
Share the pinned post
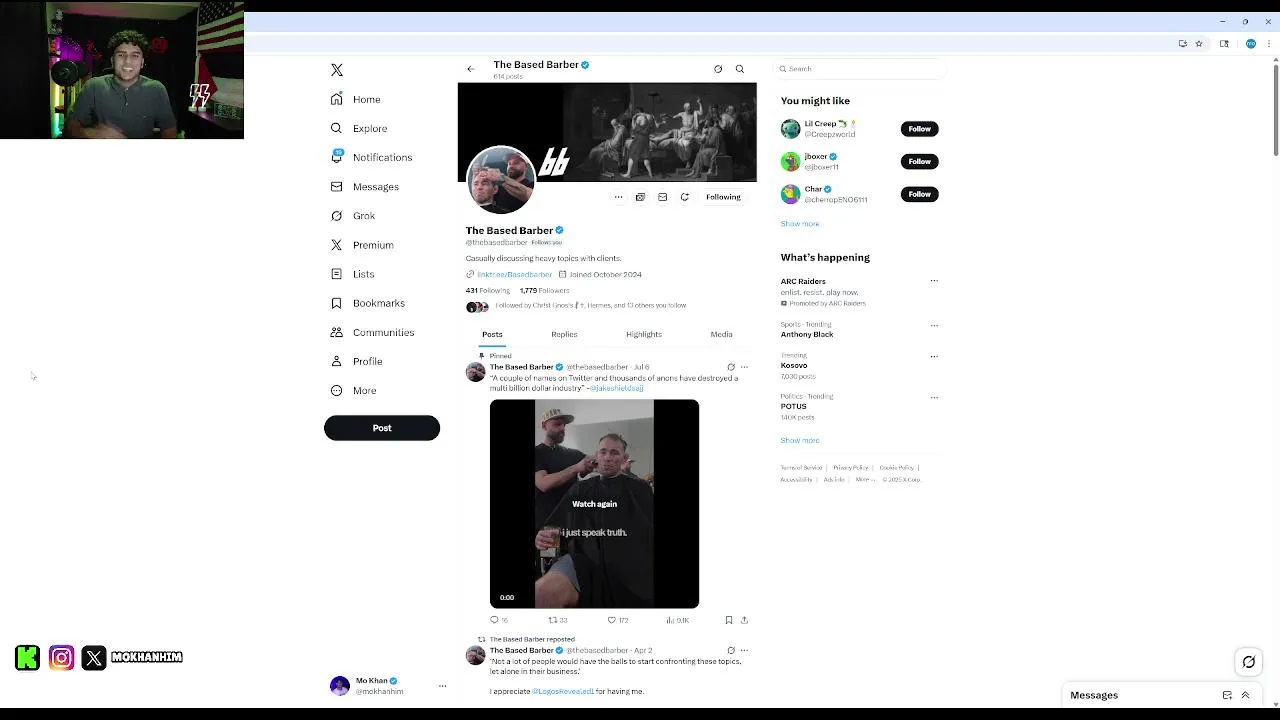744,620
